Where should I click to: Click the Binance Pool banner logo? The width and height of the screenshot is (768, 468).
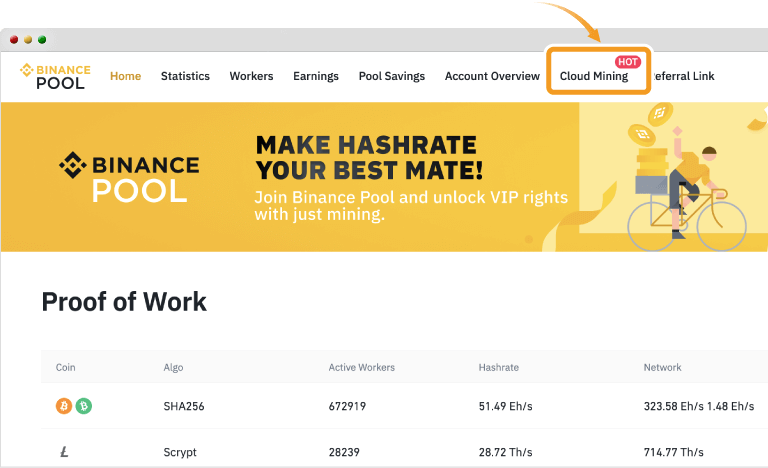coord(129,177)
